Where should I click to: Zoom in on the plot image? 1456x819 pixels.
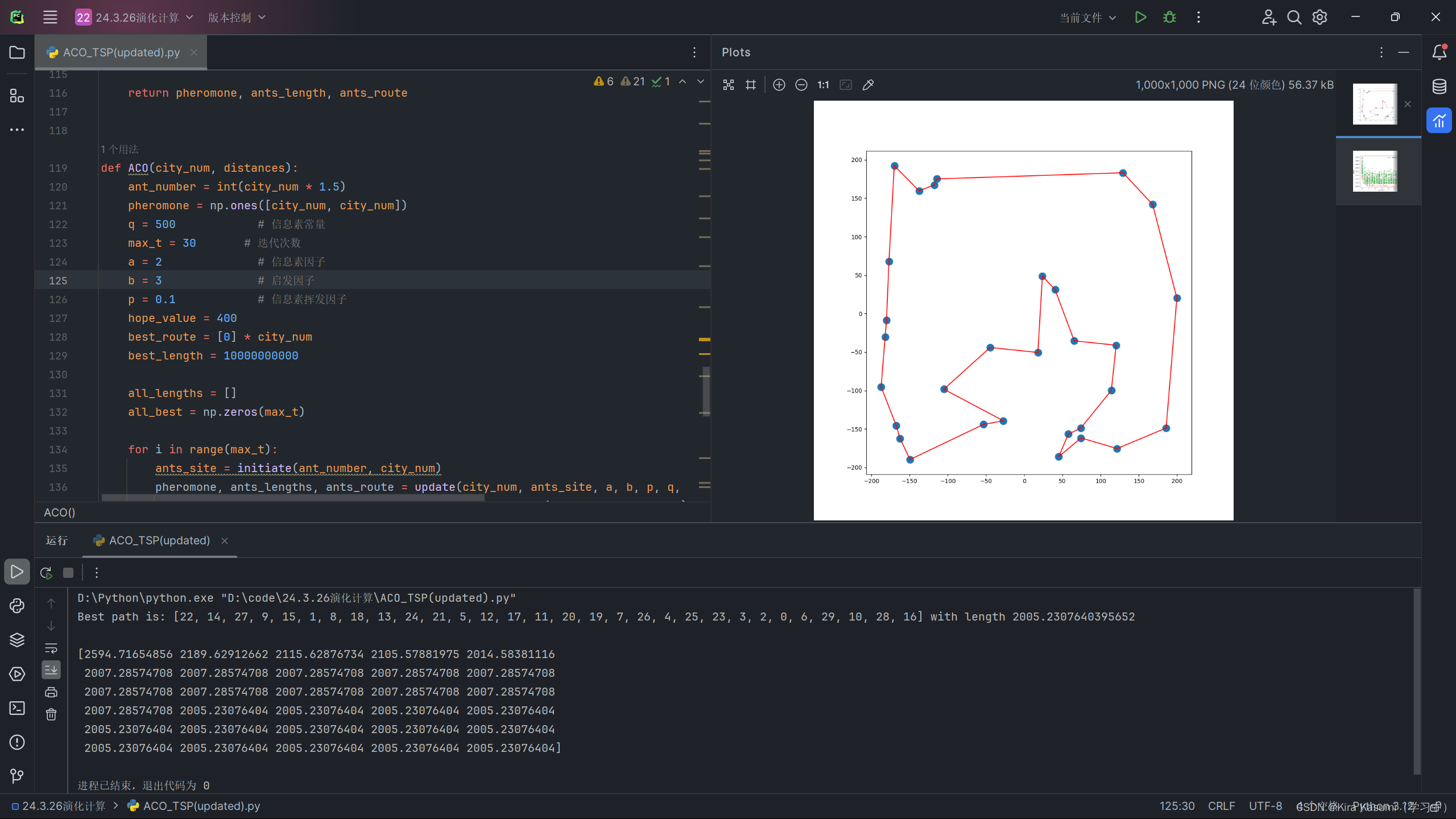point(779,85)
